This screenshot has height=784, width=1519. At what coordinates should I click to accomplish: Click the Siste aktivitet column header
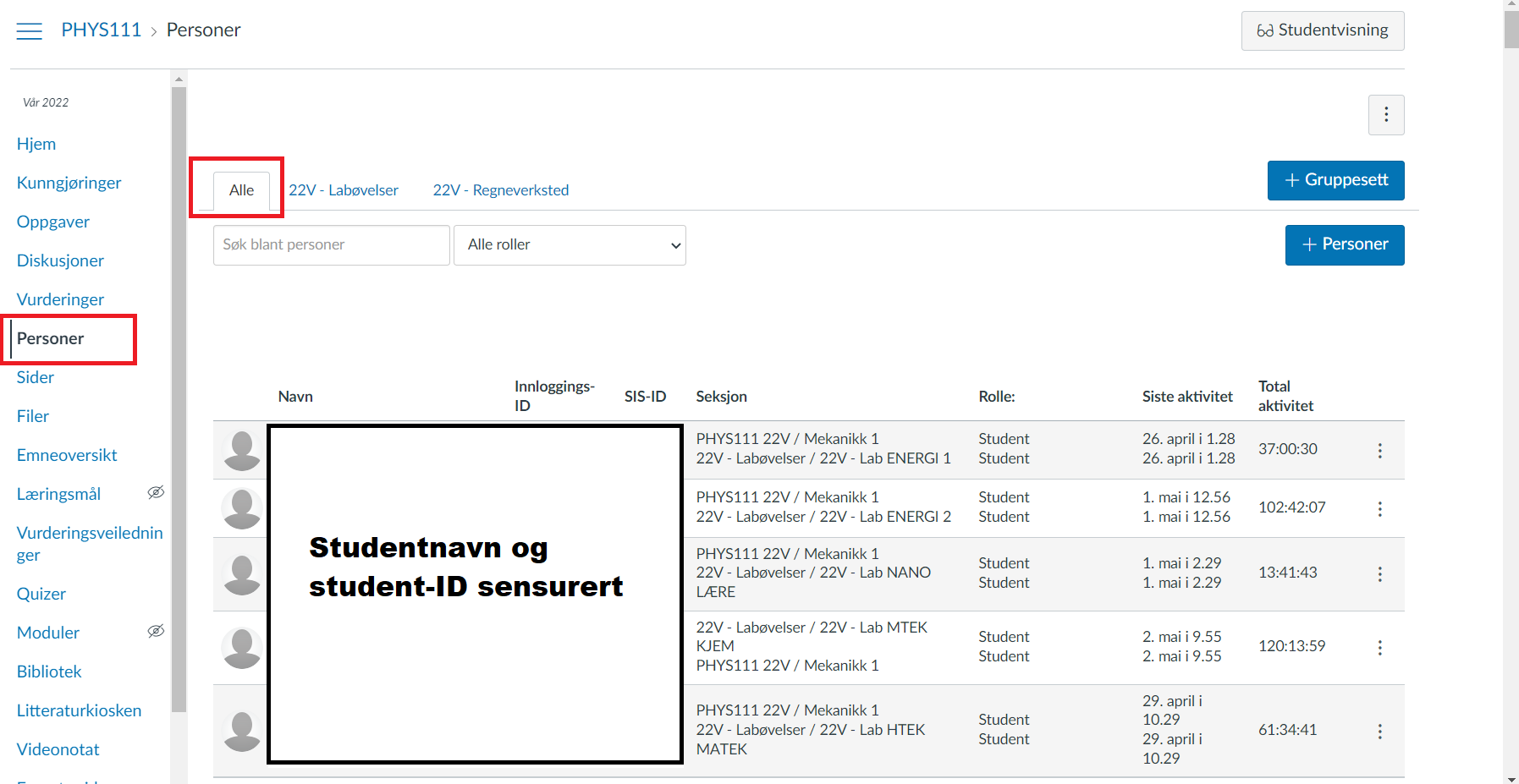click(x=1187, y=397)
